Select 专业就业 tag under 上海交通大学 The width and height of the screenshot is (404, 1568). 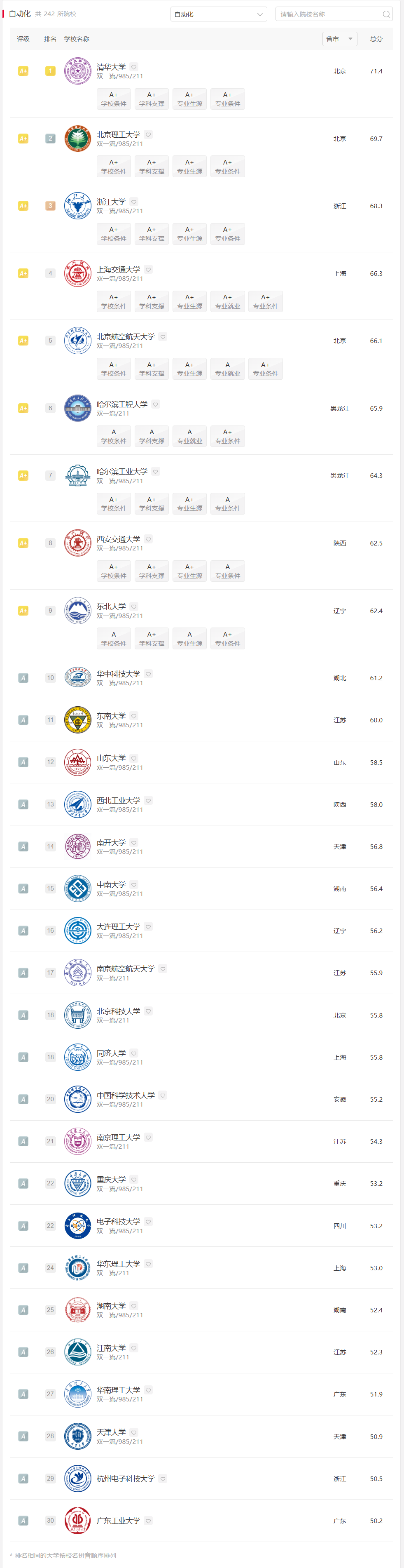pos(228,301)
